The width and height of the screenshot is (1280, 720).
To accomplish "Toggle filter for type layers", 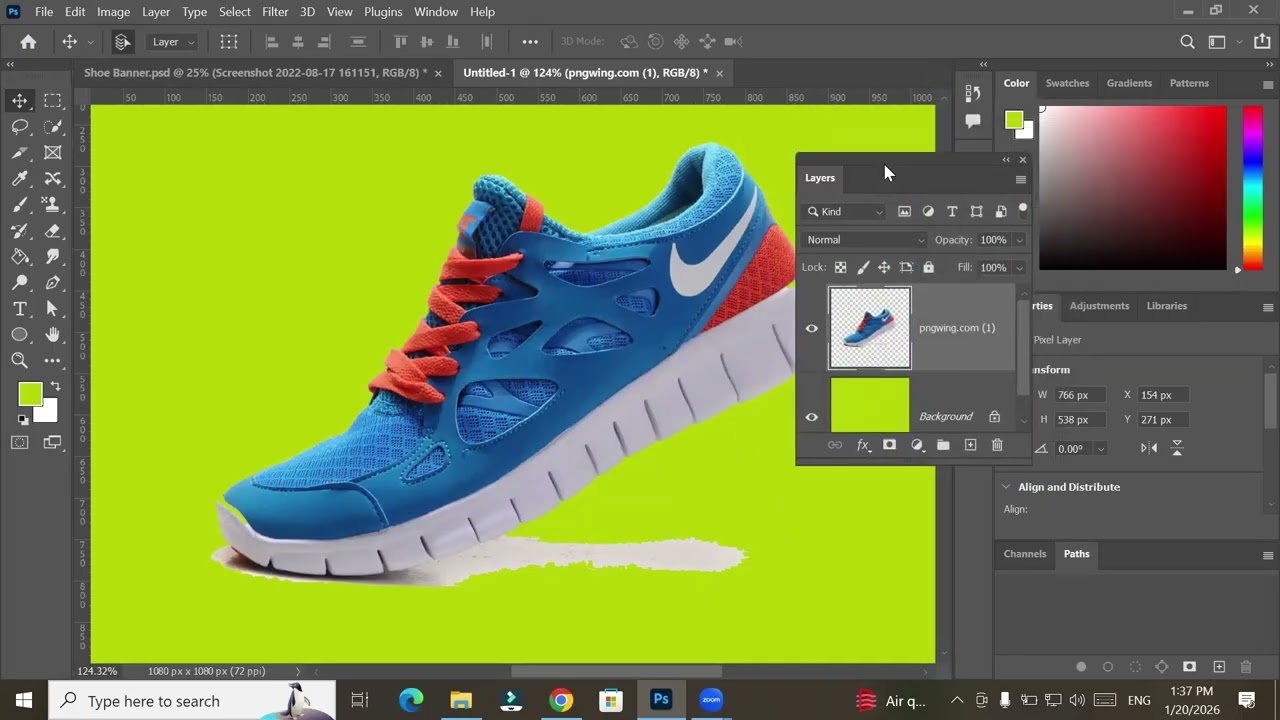I will tap(952, 211).
